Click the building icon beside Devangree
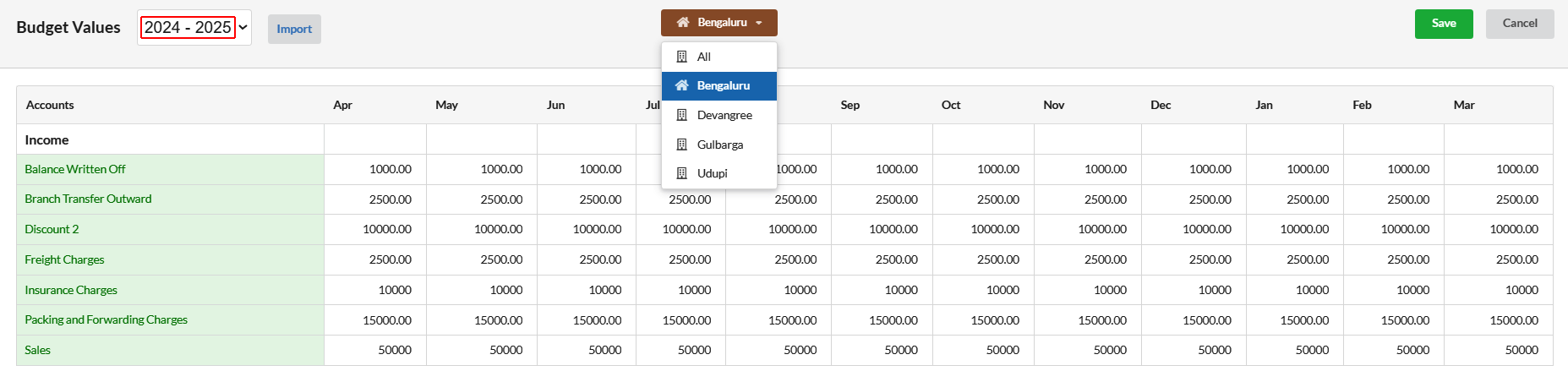This screenshot has height=382, width=1568. [682, 115]
